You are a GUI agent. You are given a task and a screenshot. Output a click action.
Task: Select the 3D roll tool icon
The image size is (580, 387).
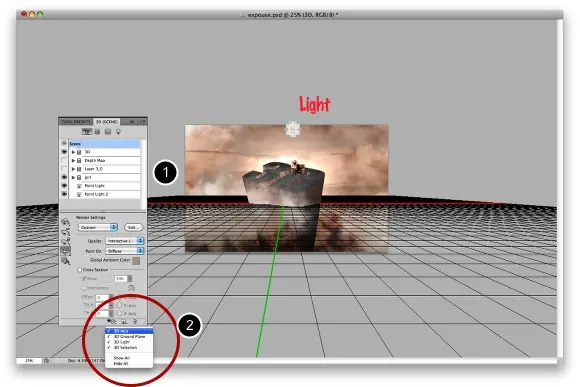[65, 232]
